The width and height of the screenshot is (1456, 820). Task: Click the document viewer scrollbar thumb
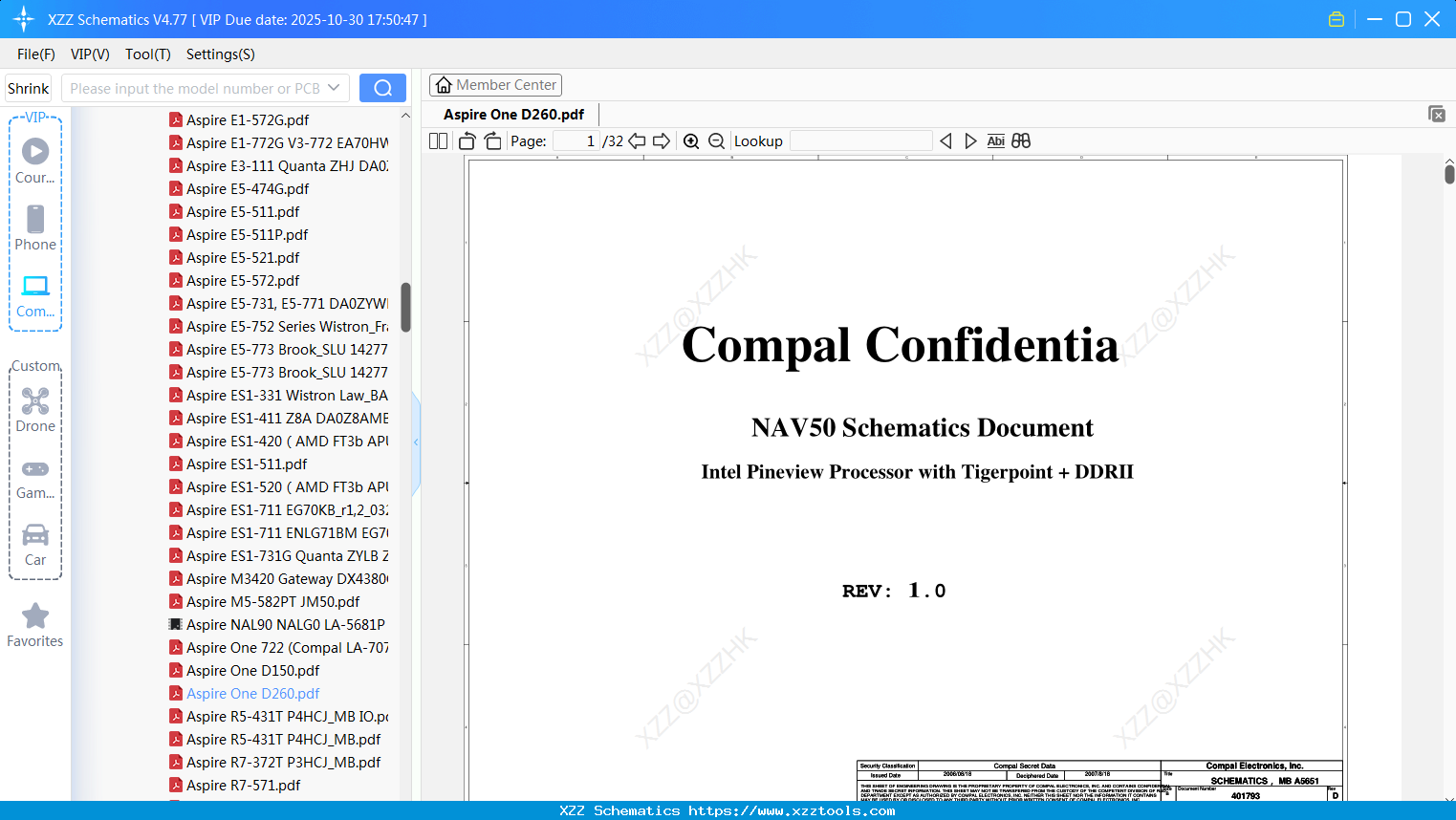click(1449, 174)
